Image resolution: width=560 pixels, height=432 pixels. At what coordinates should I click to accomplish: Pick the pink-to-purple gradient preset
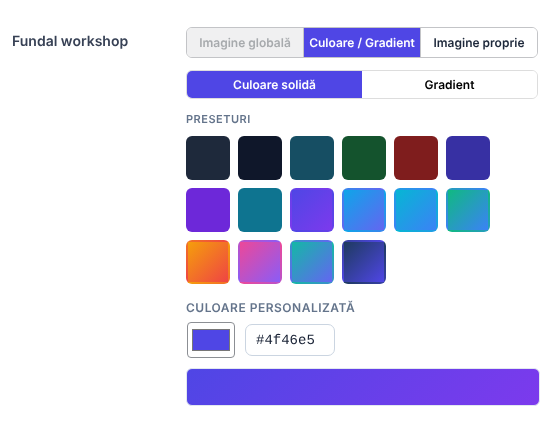(260, 262)
